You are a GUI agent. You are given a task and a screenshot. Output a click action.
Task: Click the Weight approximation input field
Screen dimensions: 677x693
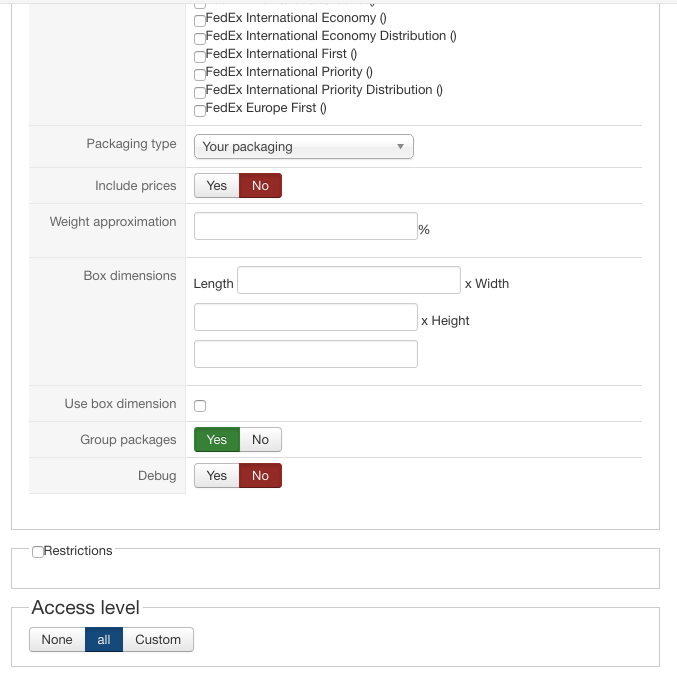pyautogui.click(x=305, y=226)
